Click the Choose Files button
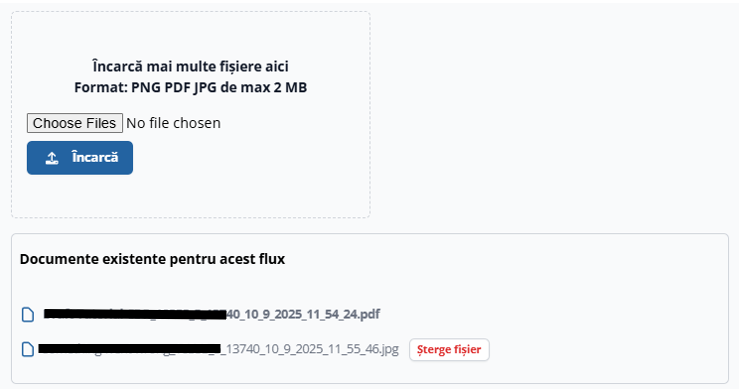740x389 pixels. coord(75,123)
